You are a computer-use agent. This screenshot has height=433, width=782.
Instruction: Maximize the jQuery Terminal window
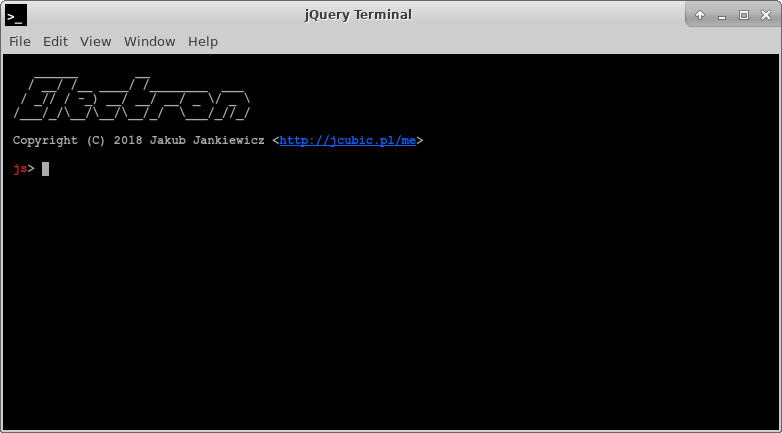pos(744,15)
